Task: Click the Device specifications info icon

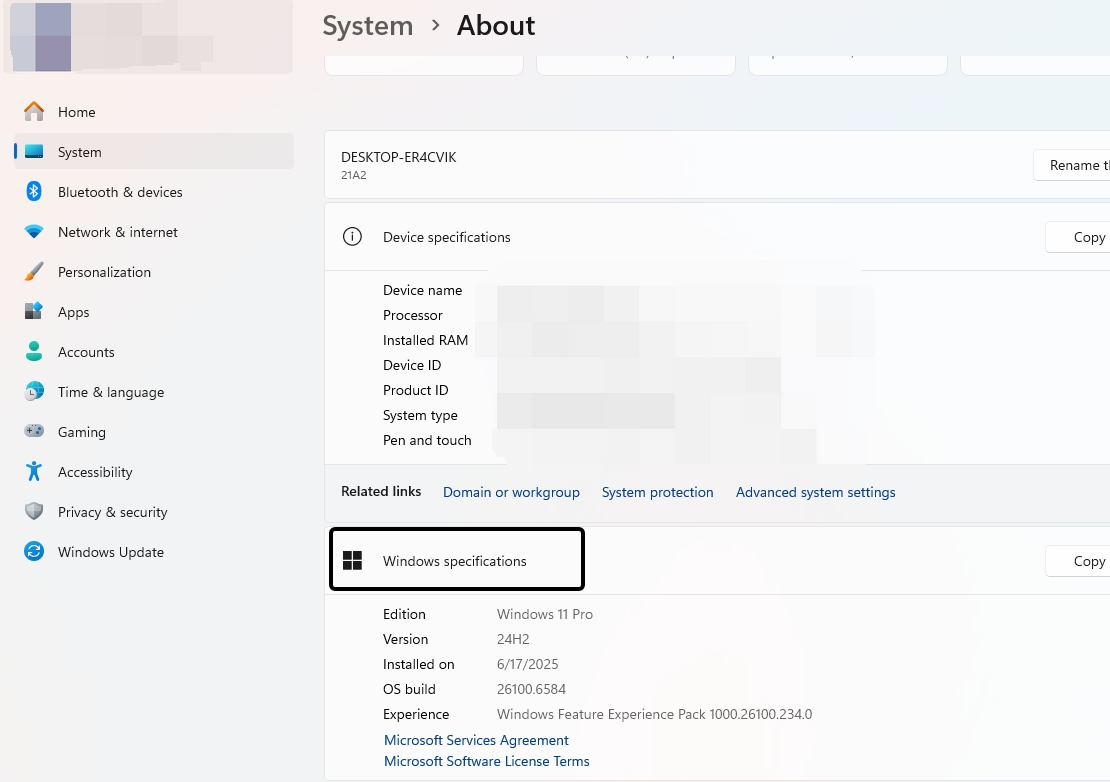Action: (352, 236)
